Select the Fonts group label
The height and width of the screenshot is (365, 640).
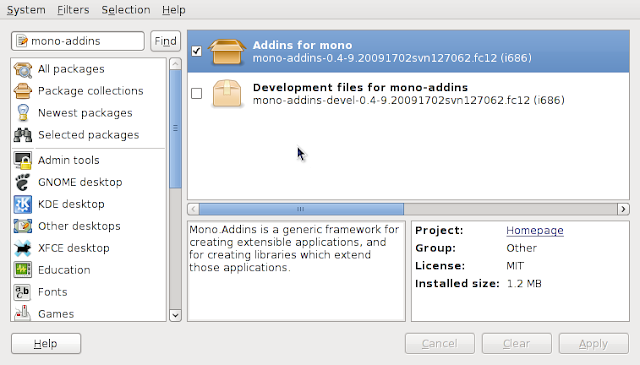coord(53,292)
